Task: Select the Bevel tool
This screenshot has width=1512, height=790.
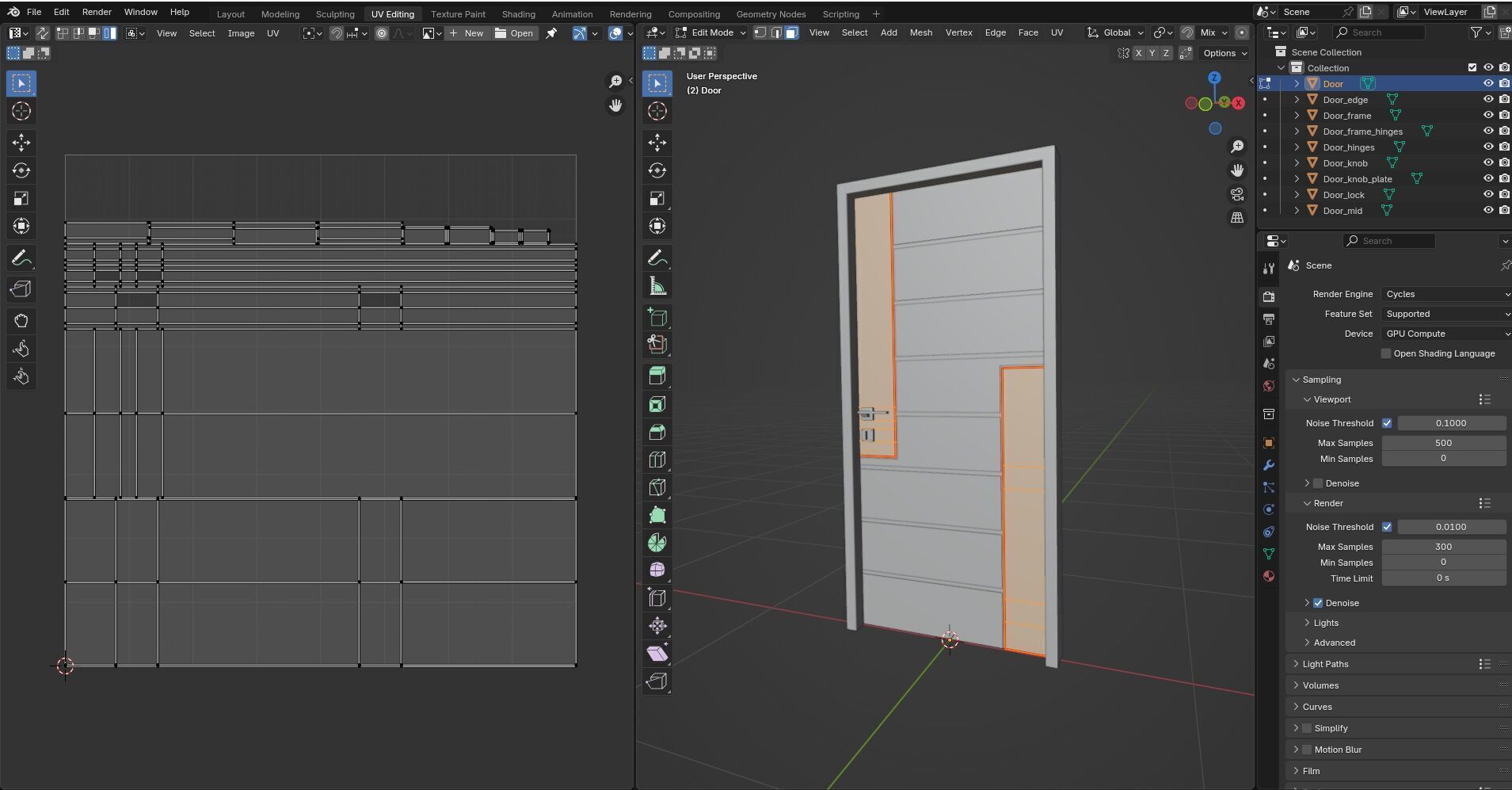Action: pyautogui.click(x=657, y=432)
